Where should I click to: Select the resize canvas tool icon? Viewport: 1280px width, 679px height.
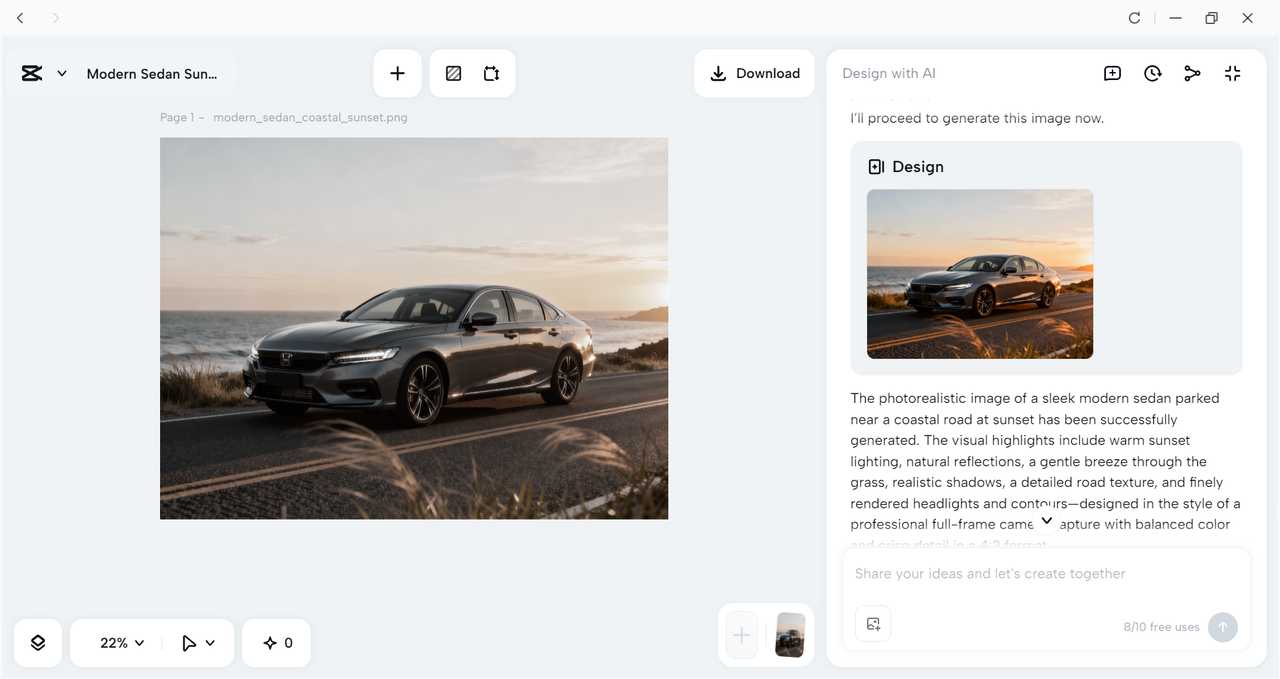click(x=491, y=73)
